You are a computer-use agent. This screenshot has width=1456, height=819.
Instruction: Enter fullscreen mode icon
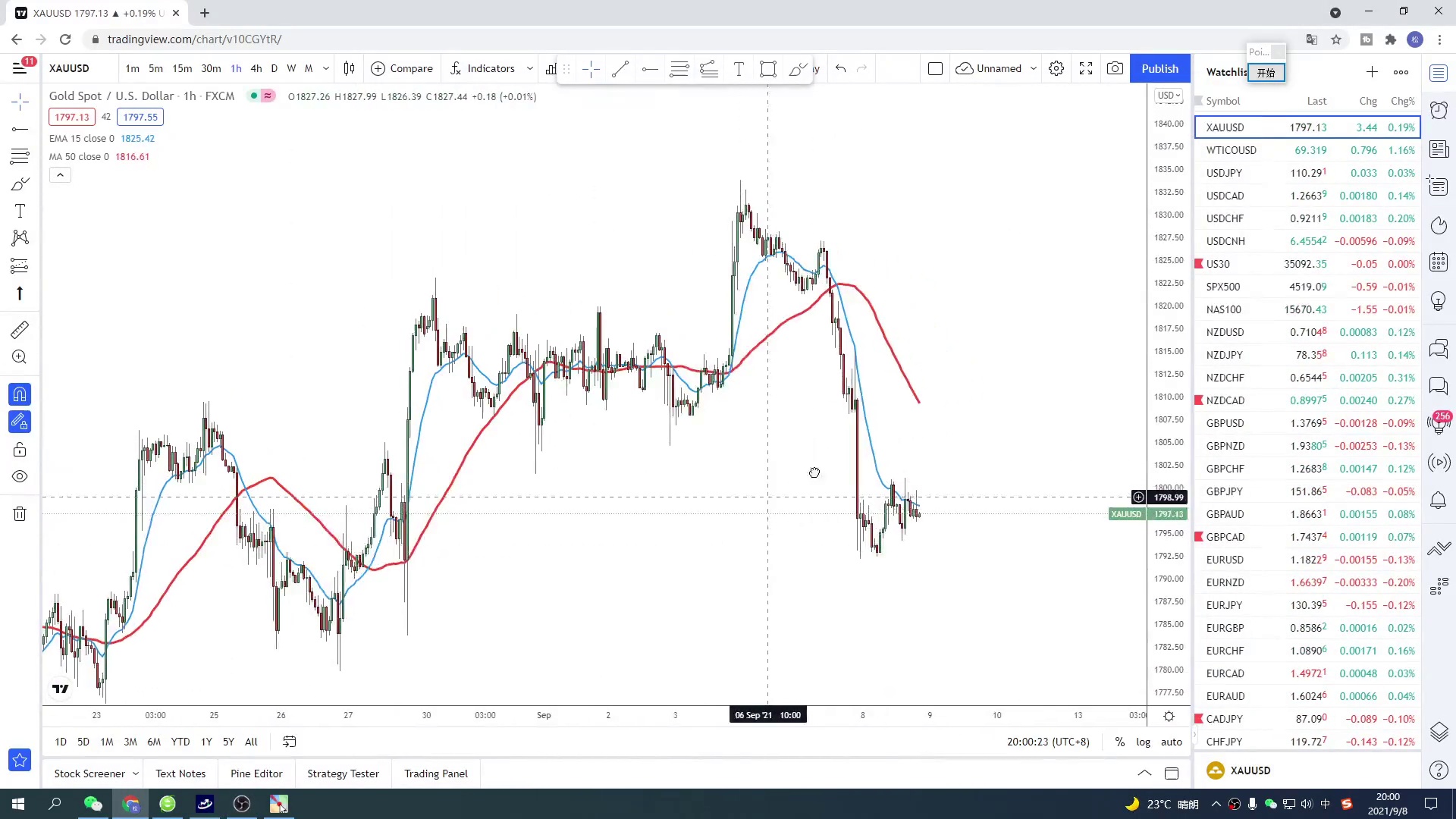tap(1086, 68)
